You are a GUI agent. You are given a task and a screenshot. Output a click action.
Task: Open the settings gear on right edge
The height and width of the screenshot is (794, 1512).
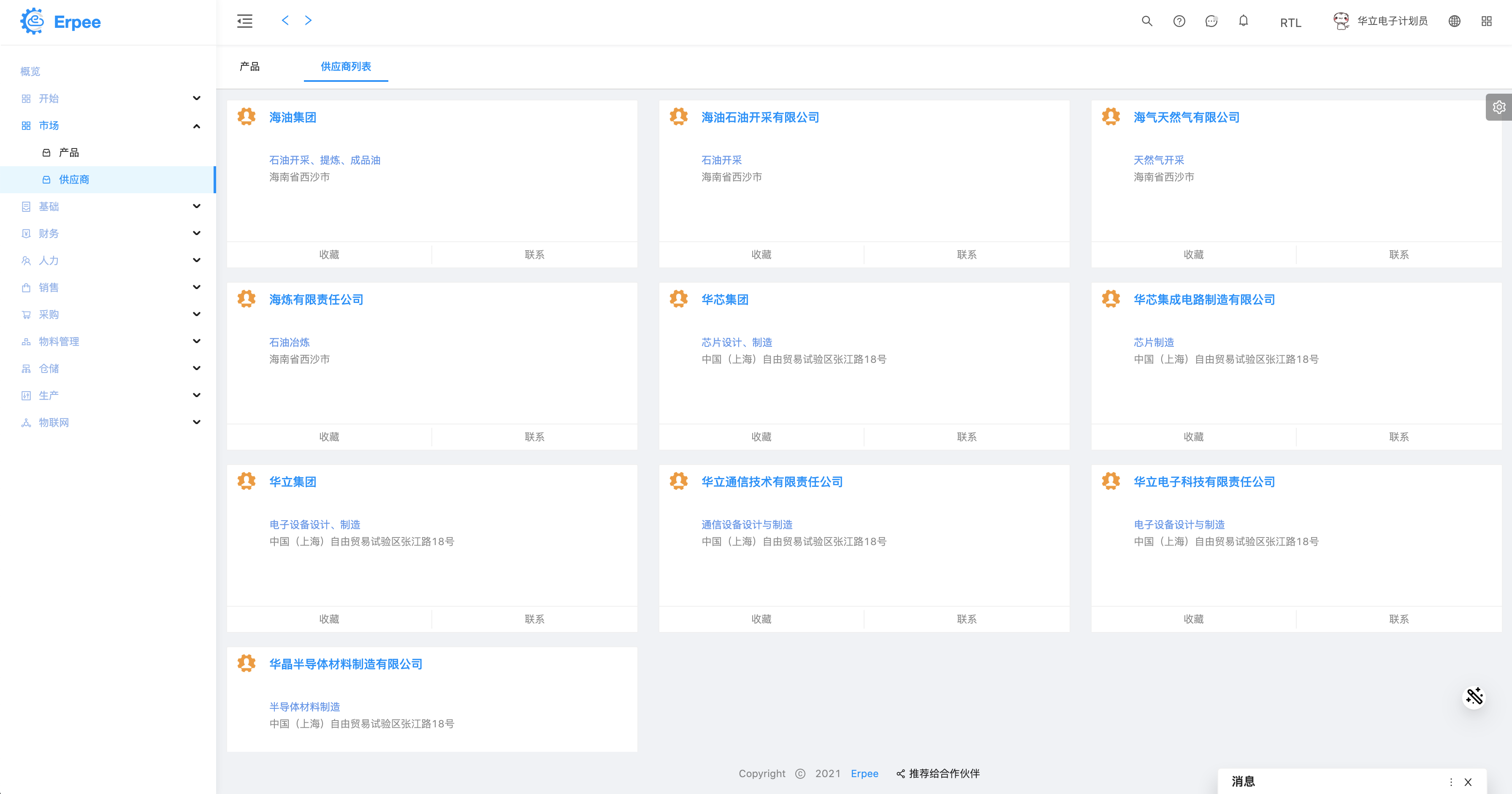[1498, 107]
